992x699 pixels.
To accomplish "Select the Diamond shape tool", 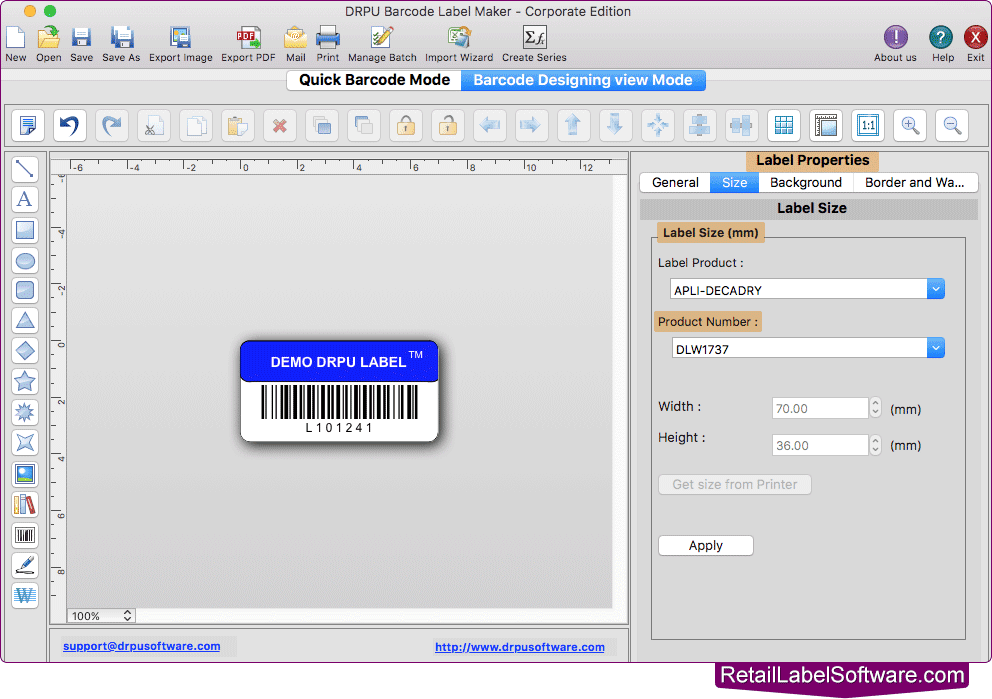I will [25, 351].
